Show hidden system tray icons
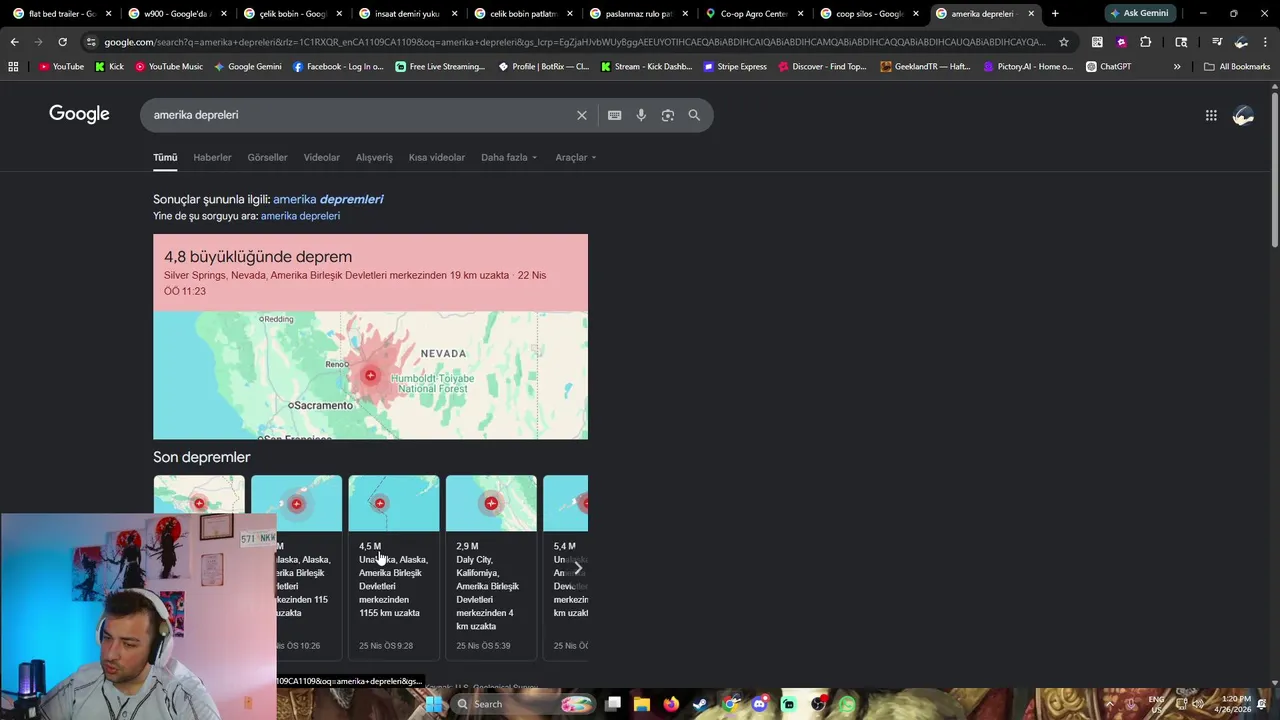 pyautogui.click(x=1109, y=704)
